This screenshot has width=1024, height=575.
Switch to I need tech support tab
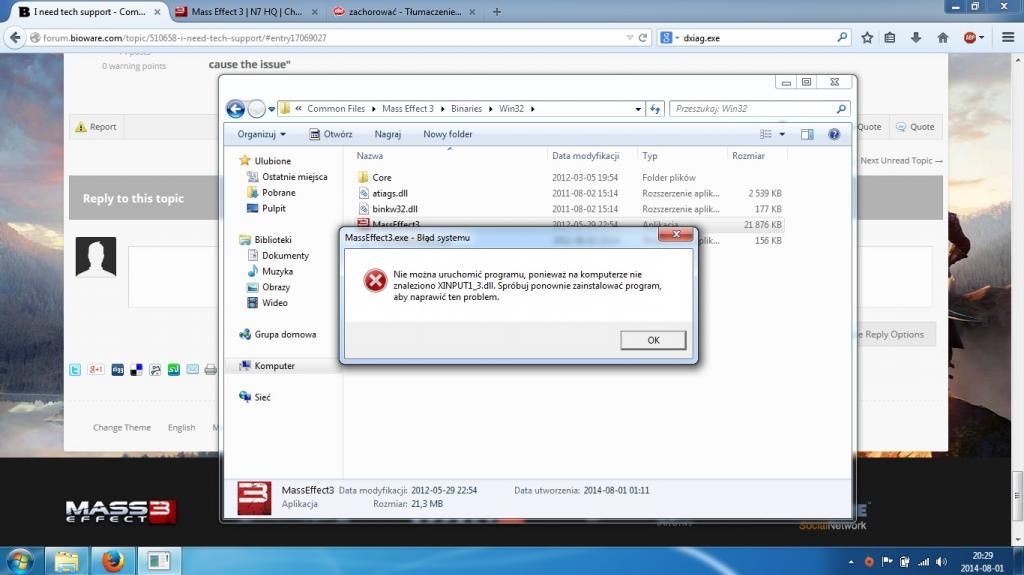tap(89, 11)
